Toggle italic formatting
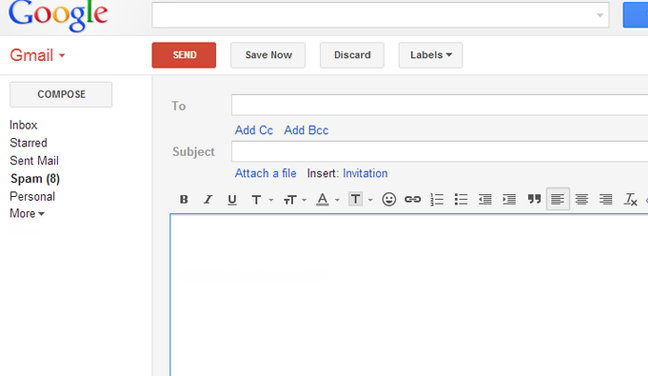The width and height of the screenshot is (648, 376). 208,199
